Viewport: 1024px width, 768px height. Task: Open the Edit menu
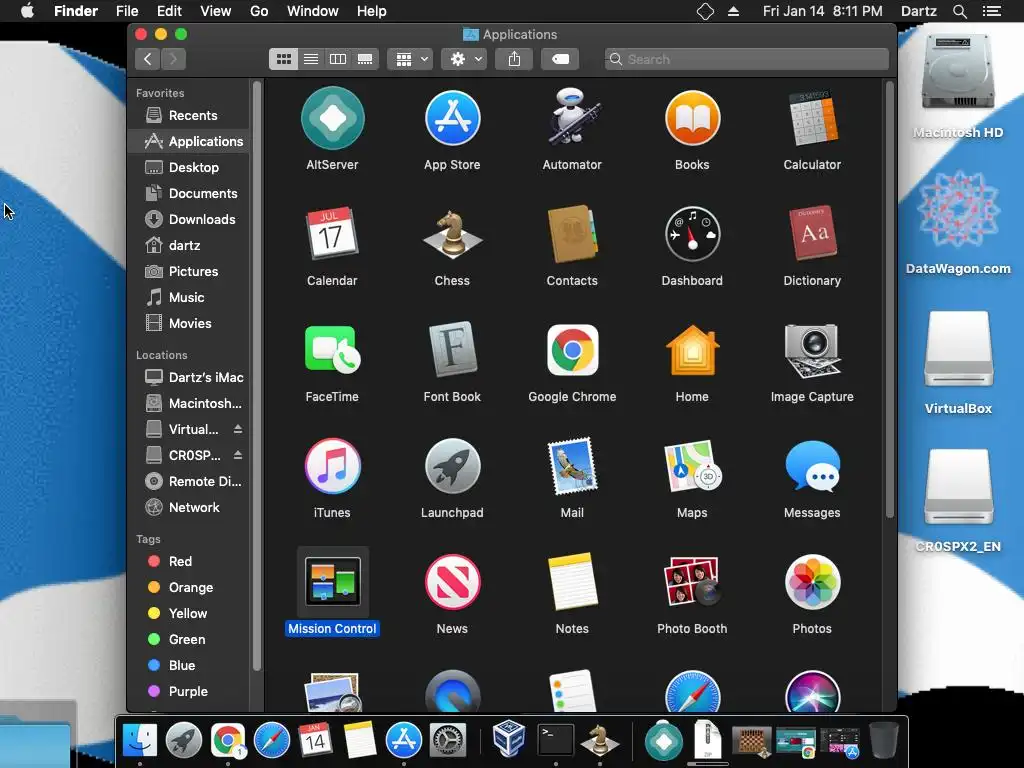click(169, 11)
